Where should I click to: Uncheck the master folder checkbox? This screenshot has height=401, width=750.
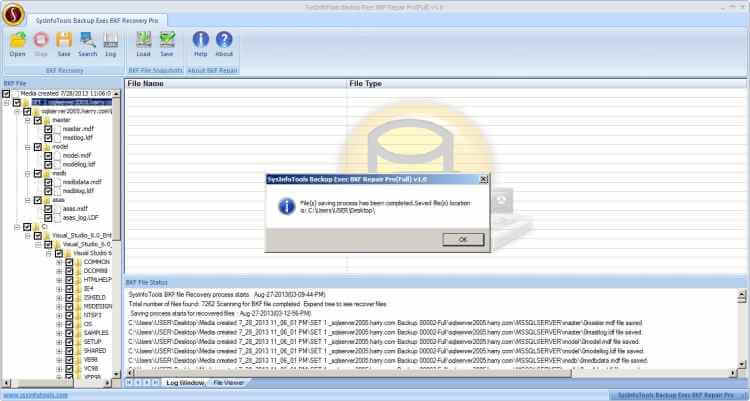tap(38, 120)
